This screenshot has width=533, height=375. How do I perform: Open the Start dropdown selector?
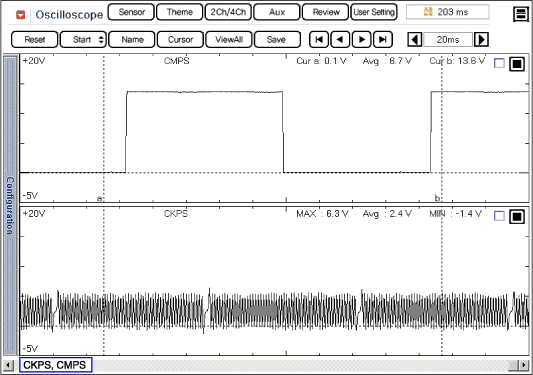(83, 40)
